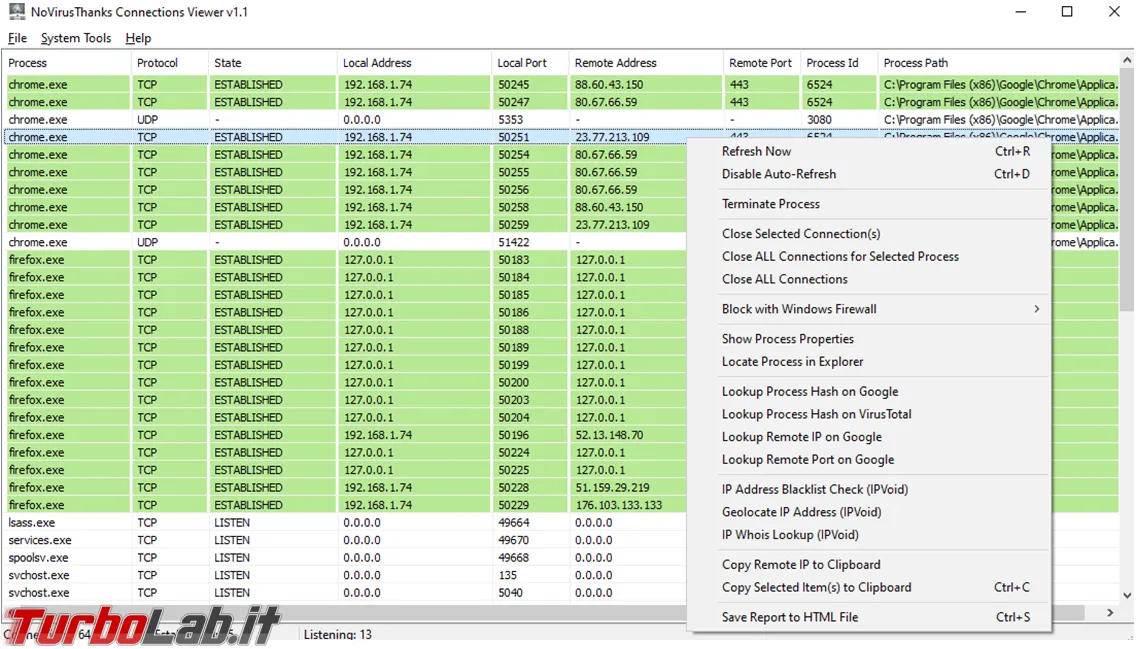1136x649 pixels.
Task: Choose Lookup Remote Port on Google
Action: (x=868, y=460)
